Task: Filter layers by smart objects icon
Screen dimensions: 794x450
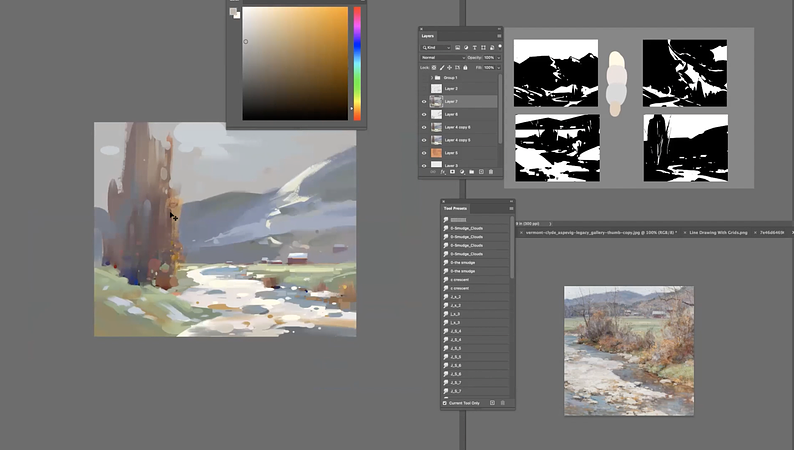Action: tap(492, 48)
